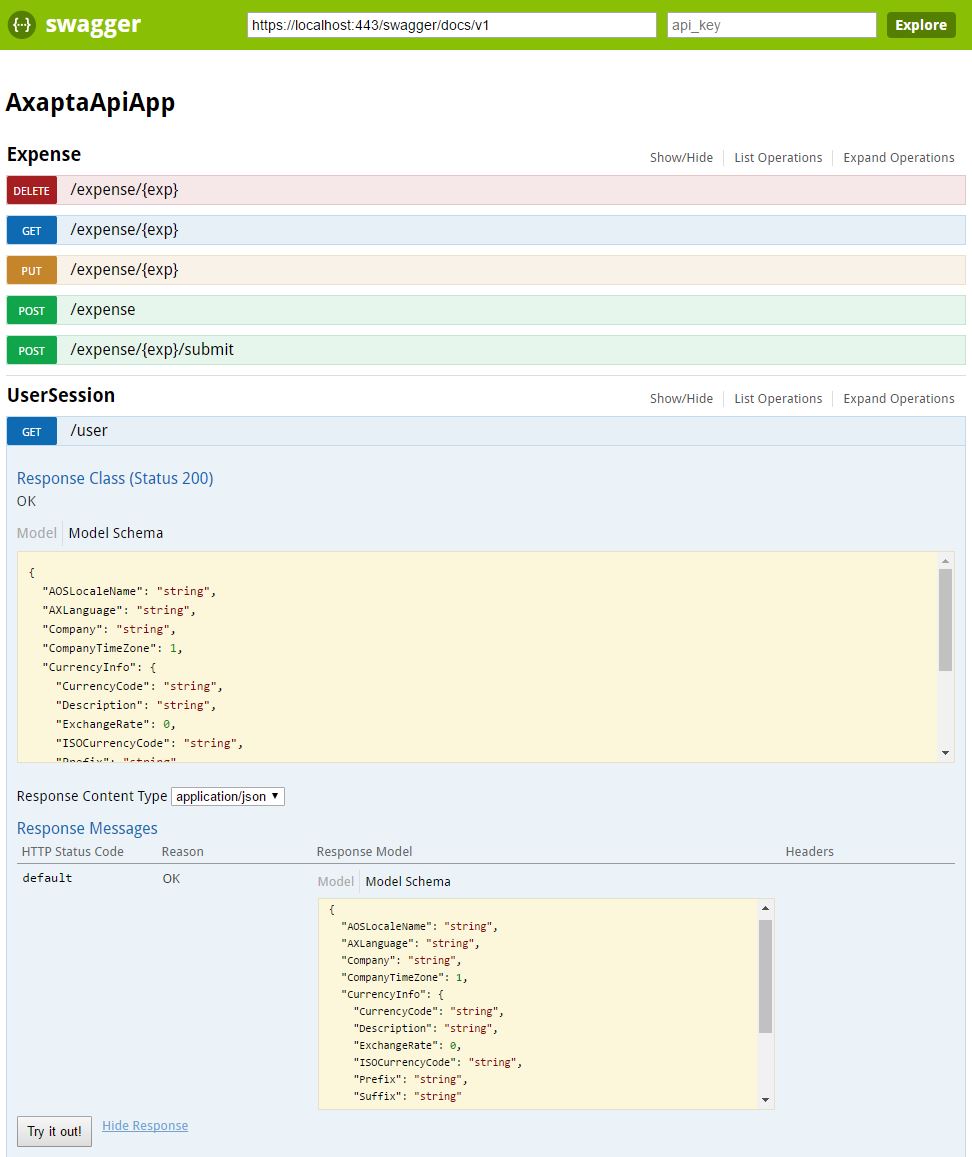Click the Explore button
The height and width of the screenshot is (1157, 972).
pyautogui.click(x=920, y=25)
